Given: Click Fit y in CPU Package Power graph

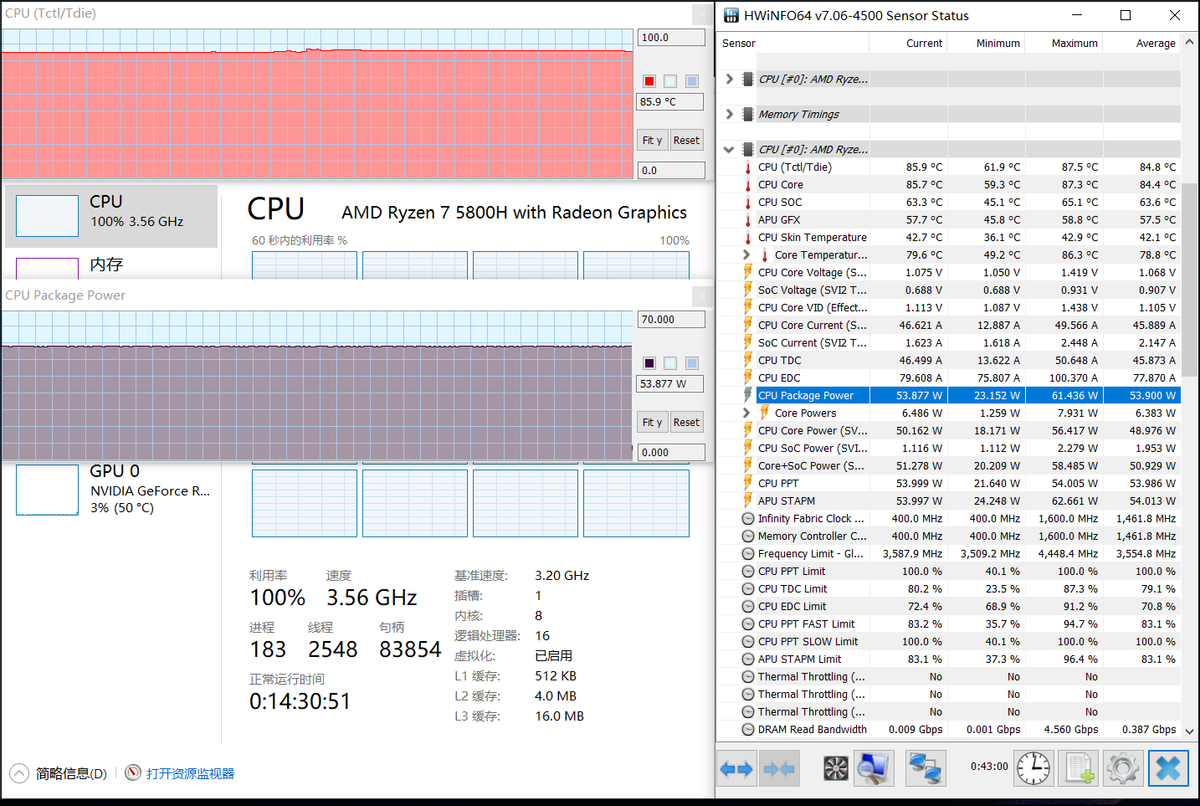Looking at the screenshot, I should tap(652, 422).
